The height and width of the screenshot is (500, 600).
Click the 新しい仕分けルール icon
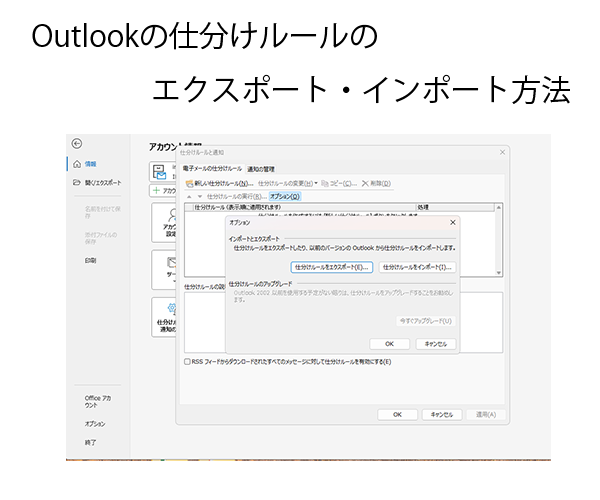[x=187, y=183]
